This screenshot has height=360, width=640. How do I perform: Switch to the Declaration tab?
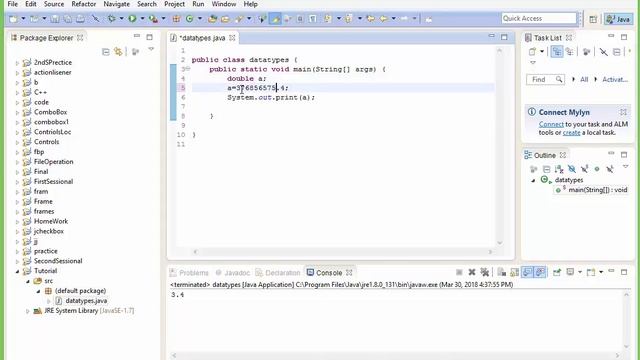click(278, 273)
